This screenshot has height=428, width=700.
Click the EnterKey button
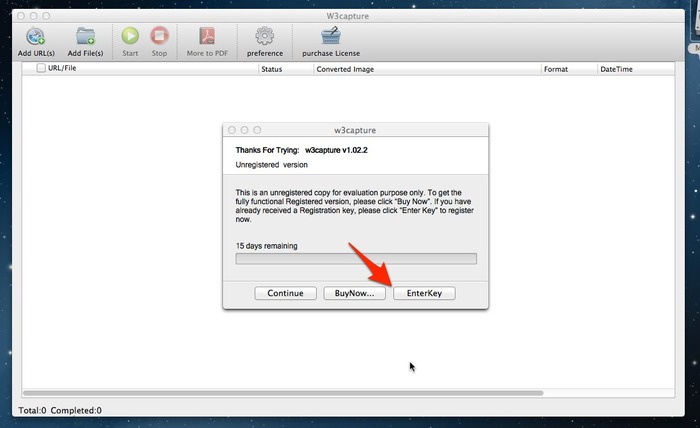(x=424, y=293)
